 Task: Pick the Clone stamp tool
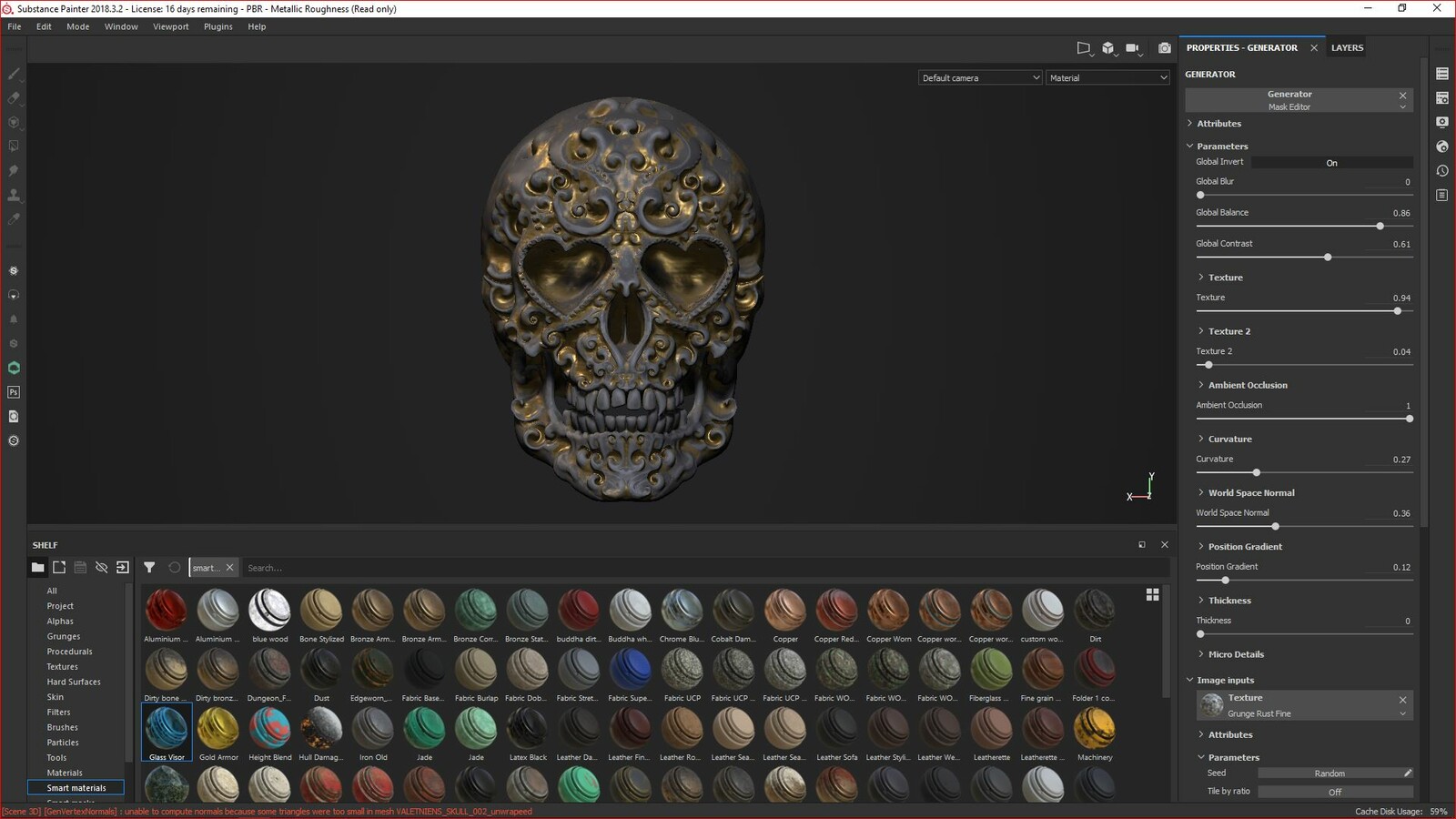pyautogui.click(x=14, y=195)
